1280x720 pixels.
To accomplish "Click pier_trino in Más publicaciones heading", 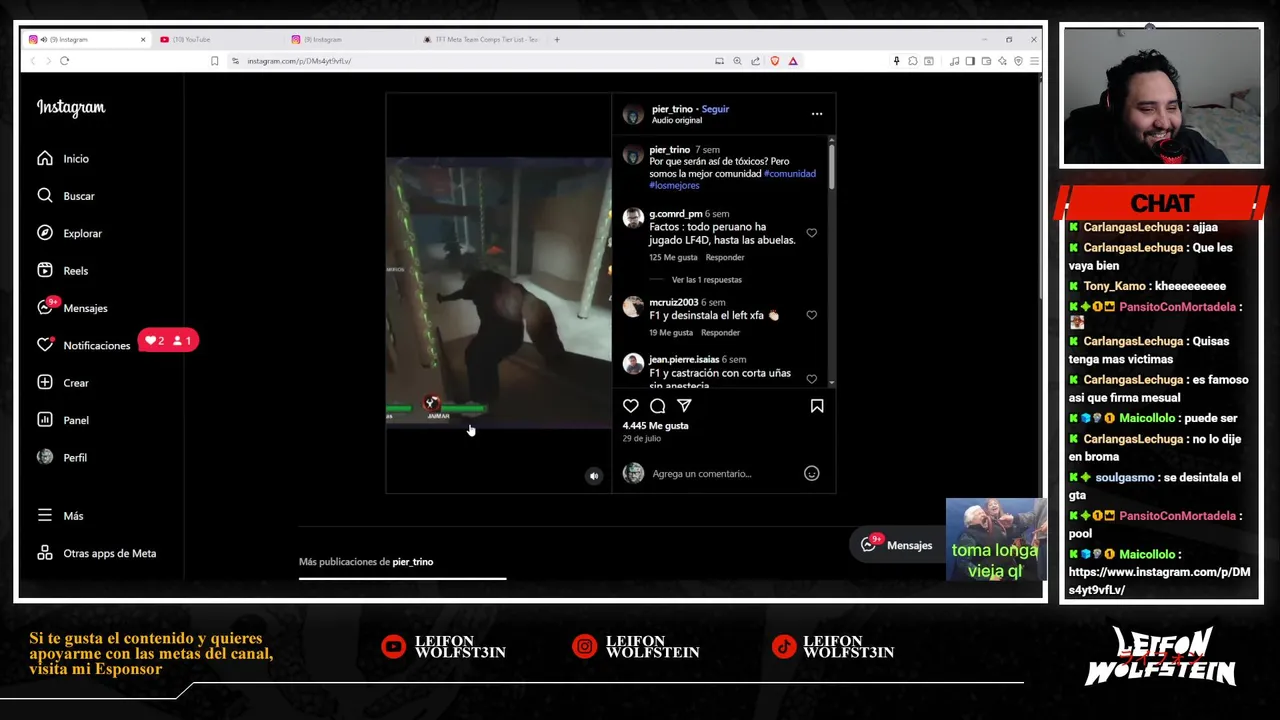I will click(413, 562).
